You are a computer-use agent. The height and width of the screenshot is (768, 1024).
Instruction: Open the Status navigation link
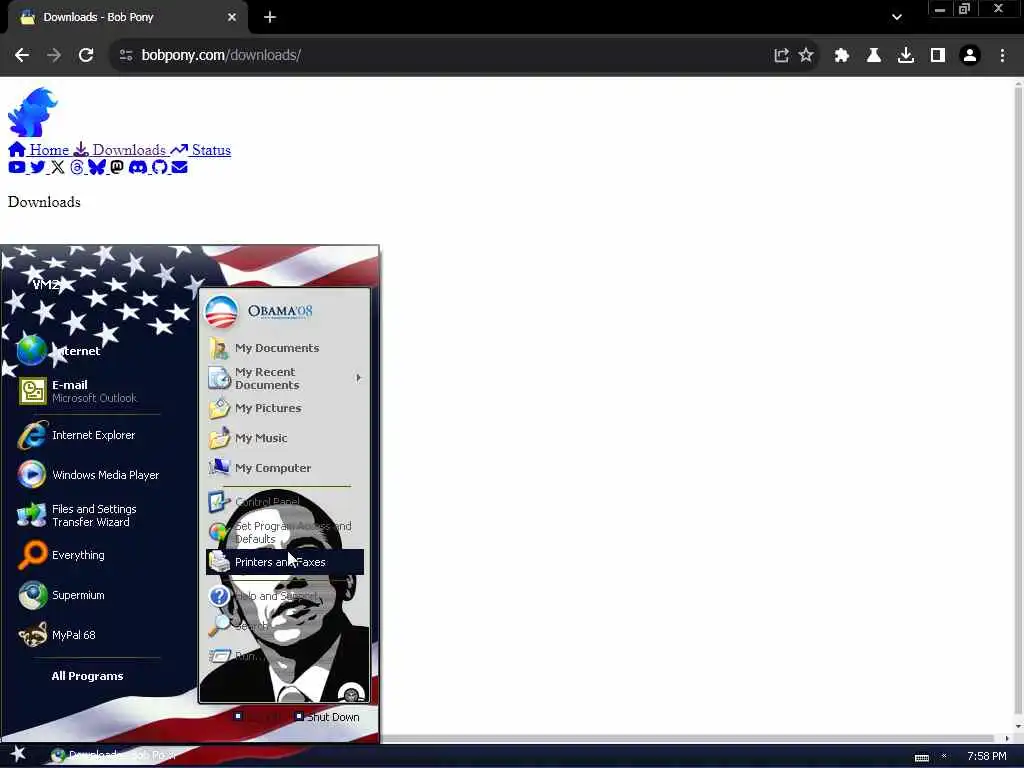pos(201,150)
